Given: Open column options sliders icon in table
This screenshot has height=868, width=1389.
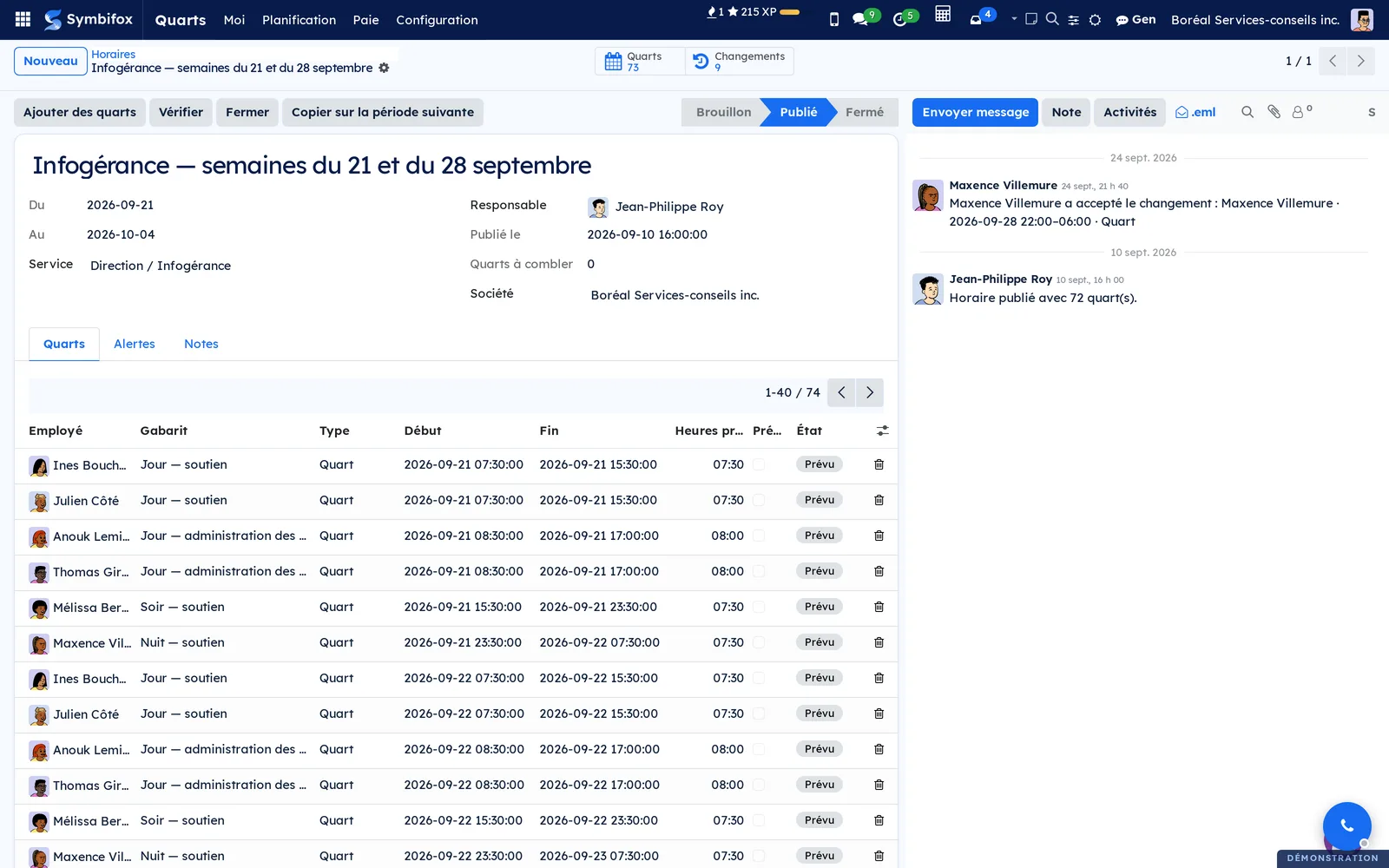Looking at the screenshot, I should 882,431.
